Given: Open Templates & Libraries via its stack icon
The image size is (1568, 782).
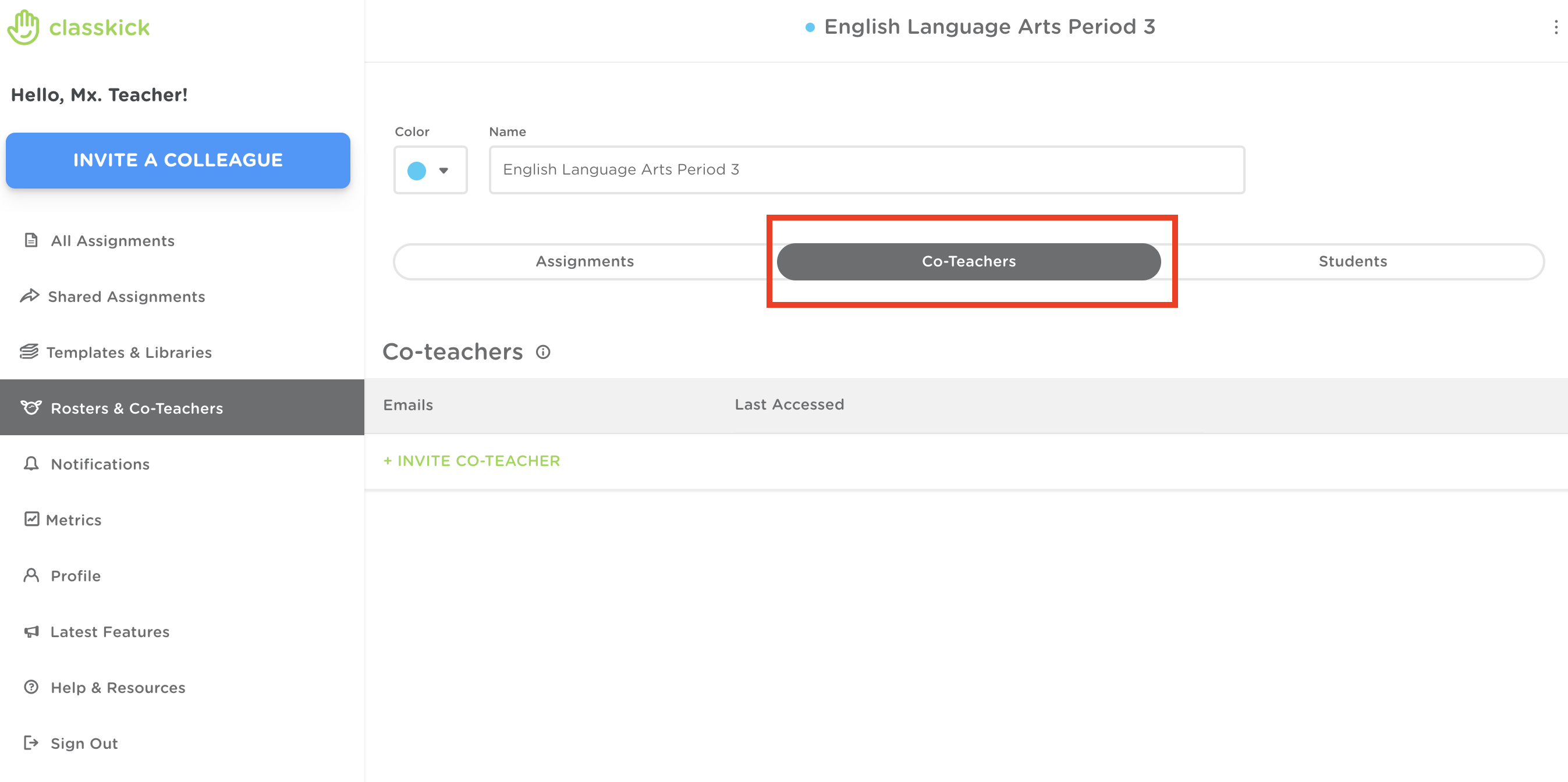Looking at the screenshot, I should point(30,352).
